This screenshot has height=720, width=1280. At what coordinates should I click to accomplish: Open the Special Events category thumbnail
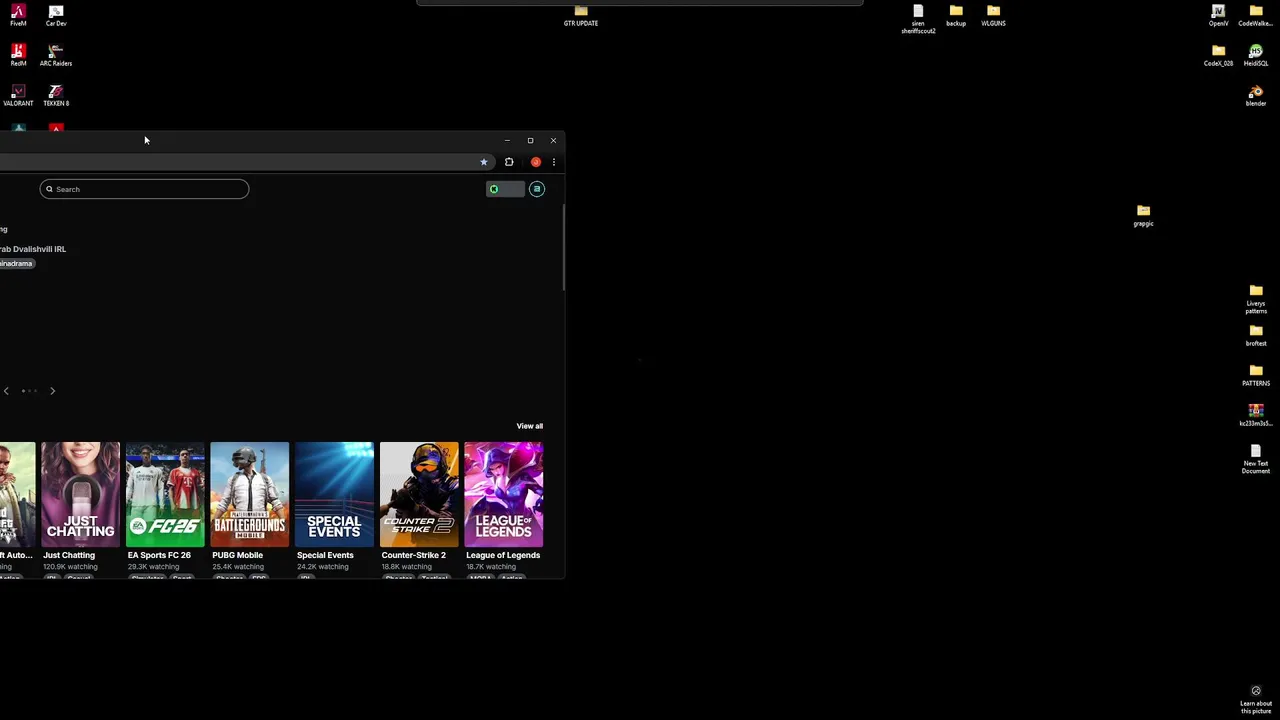tap(335, 494)
